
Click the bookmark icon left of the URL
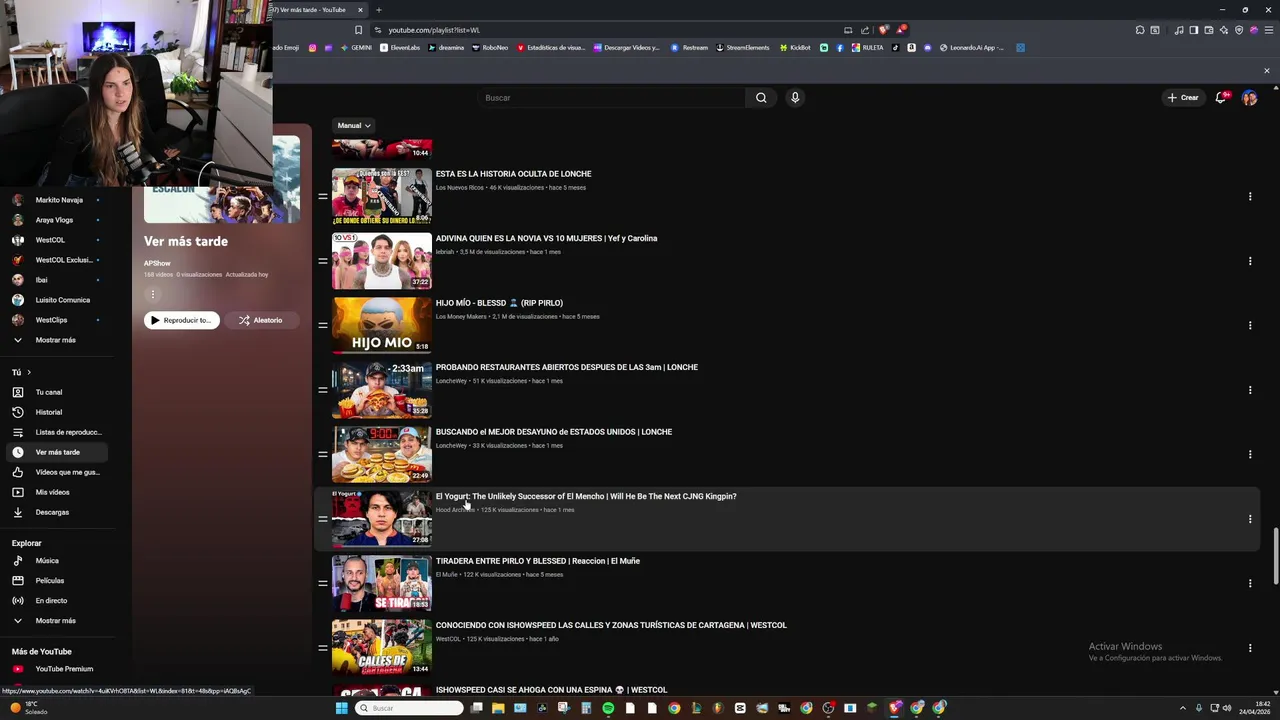[x=359, y=30]
